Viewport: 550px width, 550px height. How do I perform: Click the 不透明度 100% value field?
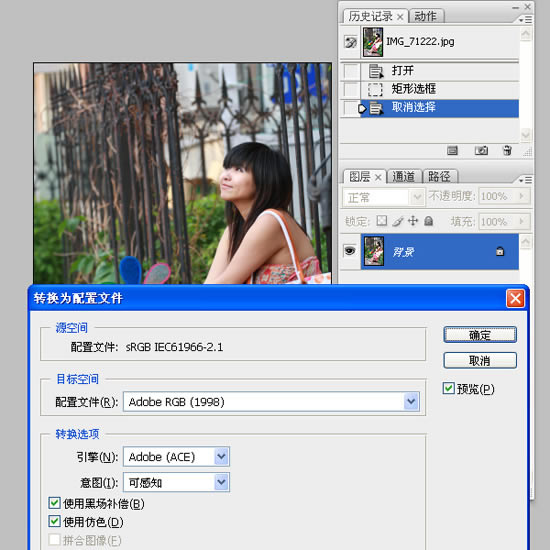pyautogui.click(x=497, y=196)
